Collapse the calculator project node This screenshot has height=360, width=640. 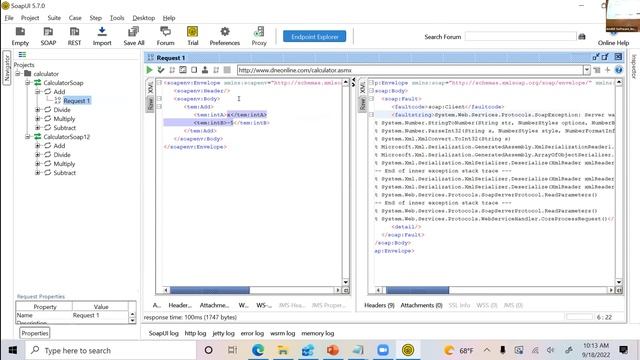click(18, 73)
